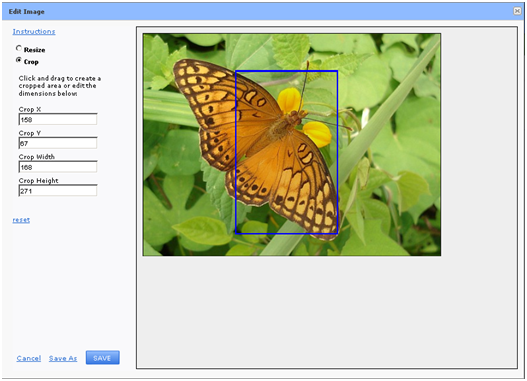Click the Crop X input field

[x=58, y=119]
